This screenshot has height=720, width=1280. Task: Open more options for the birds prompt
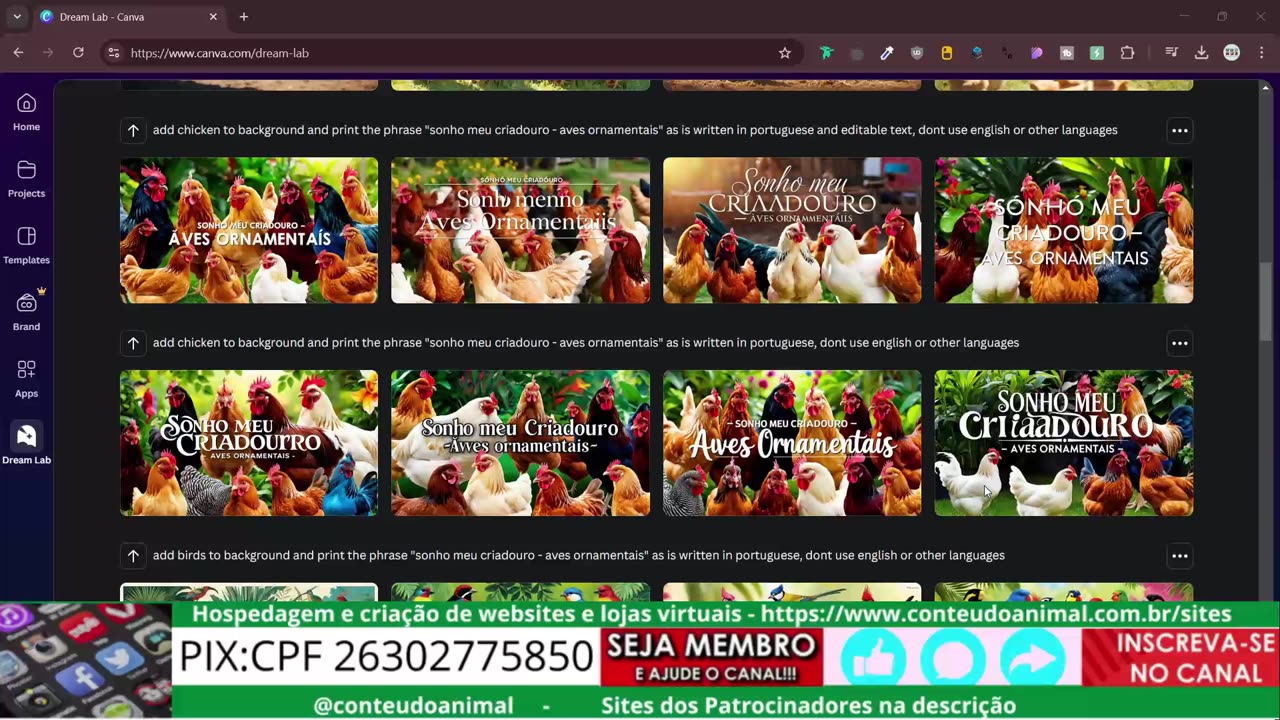[1180, 556]
